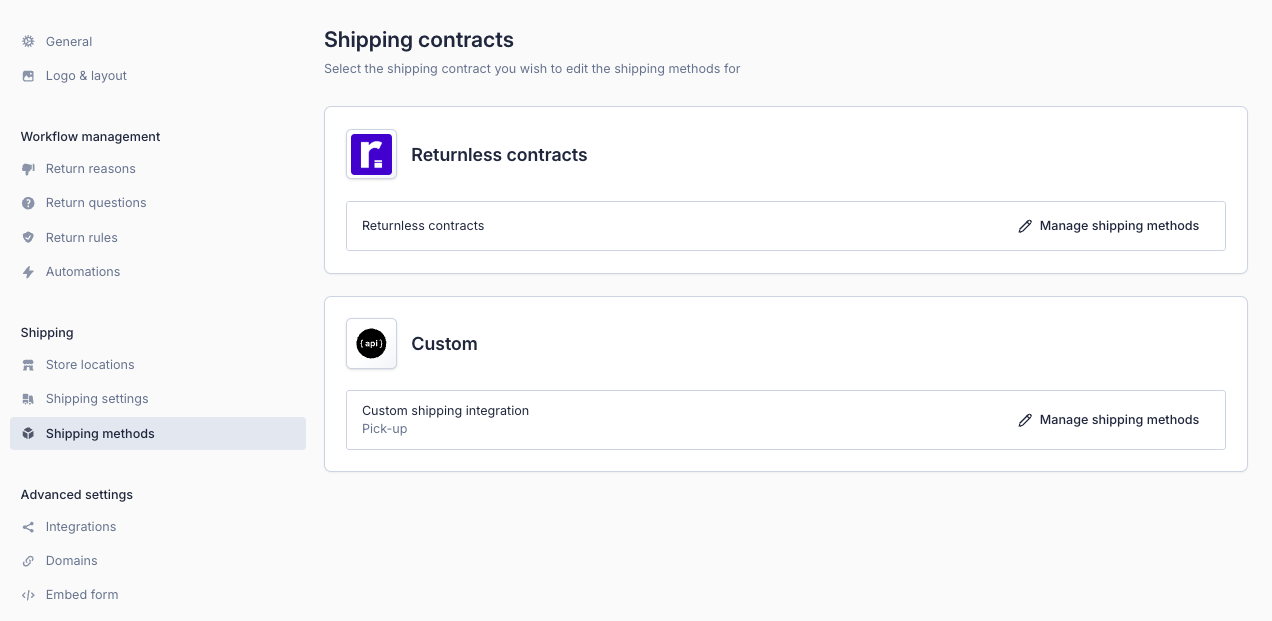Open Shipping settings in the sidebar

coord(97,399)
